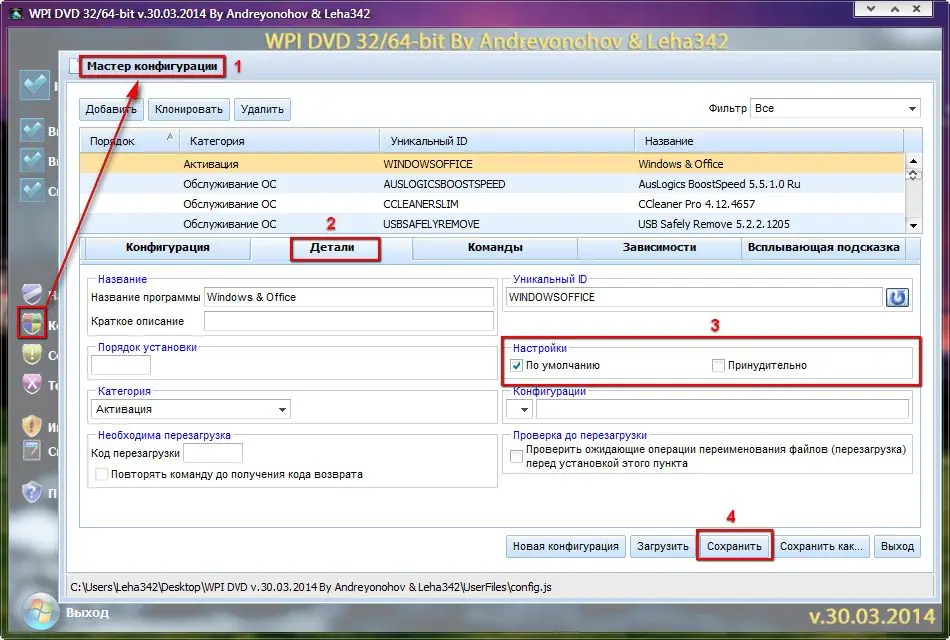Click the config.js path in status bar
The image size is (950, 640).
coord(311,587)
